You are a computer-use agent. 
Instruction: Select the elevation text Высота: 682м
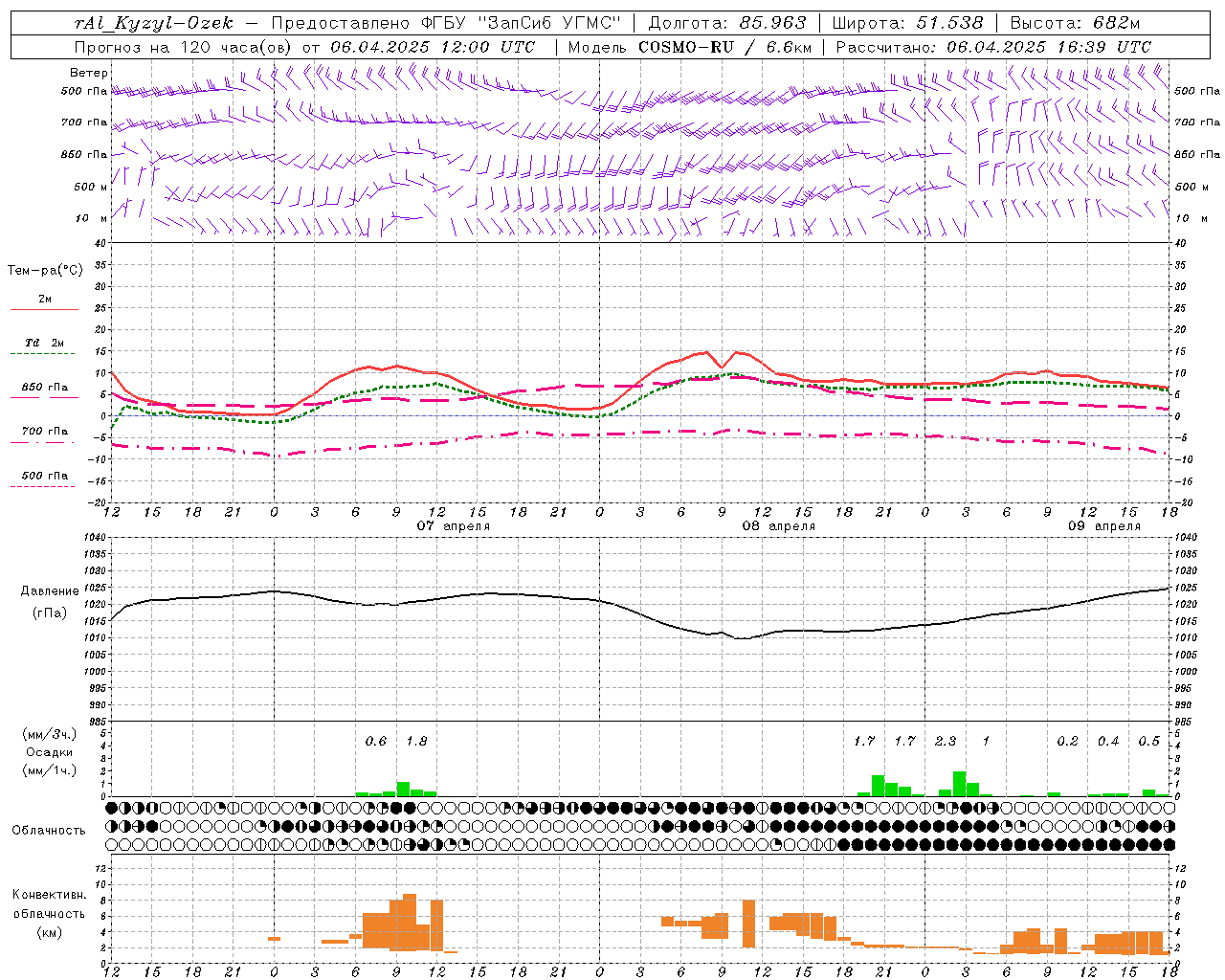(x=1075, y=23)
